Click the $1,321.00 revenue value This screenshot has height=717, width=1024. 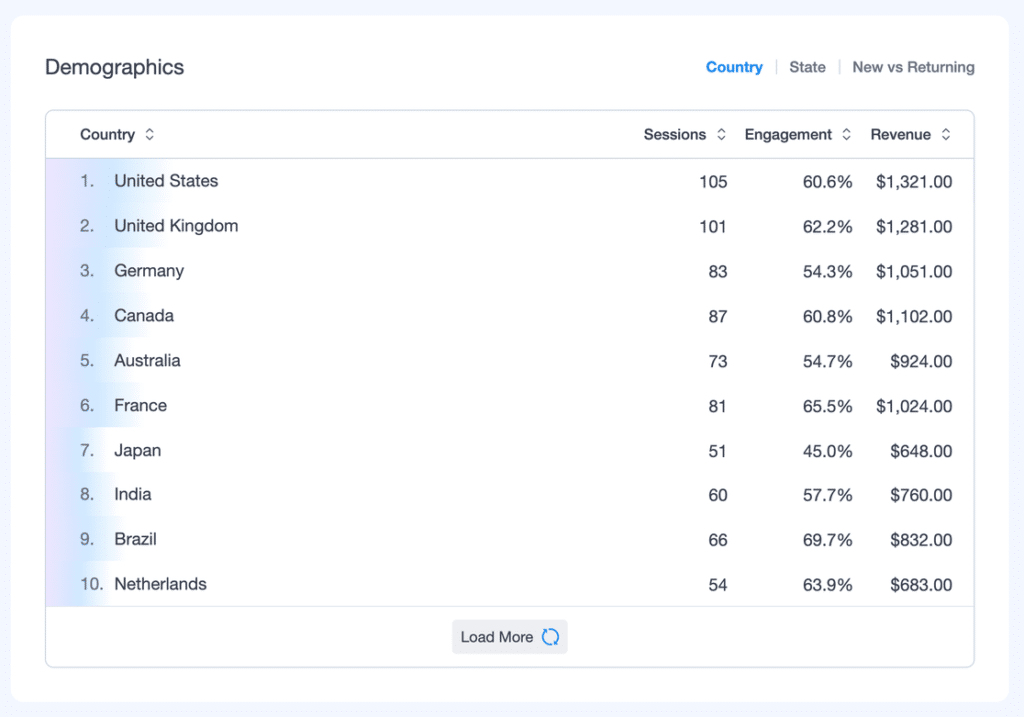click(x=914, y=182)
